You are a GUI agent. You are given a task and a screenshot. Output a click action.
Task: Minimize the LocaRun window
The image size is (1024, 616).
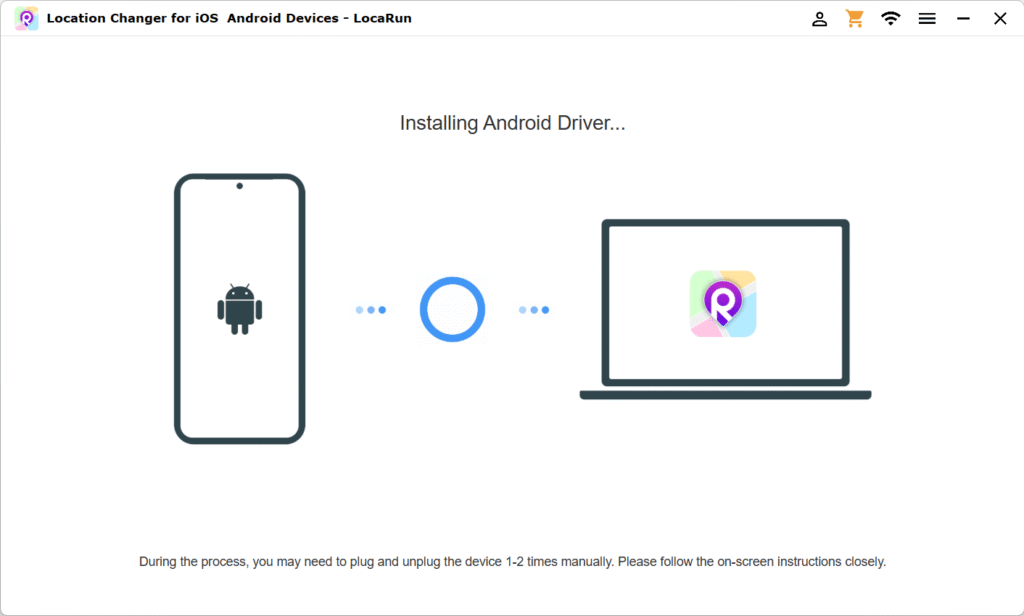pyautogui.click(x=963, y=19)
